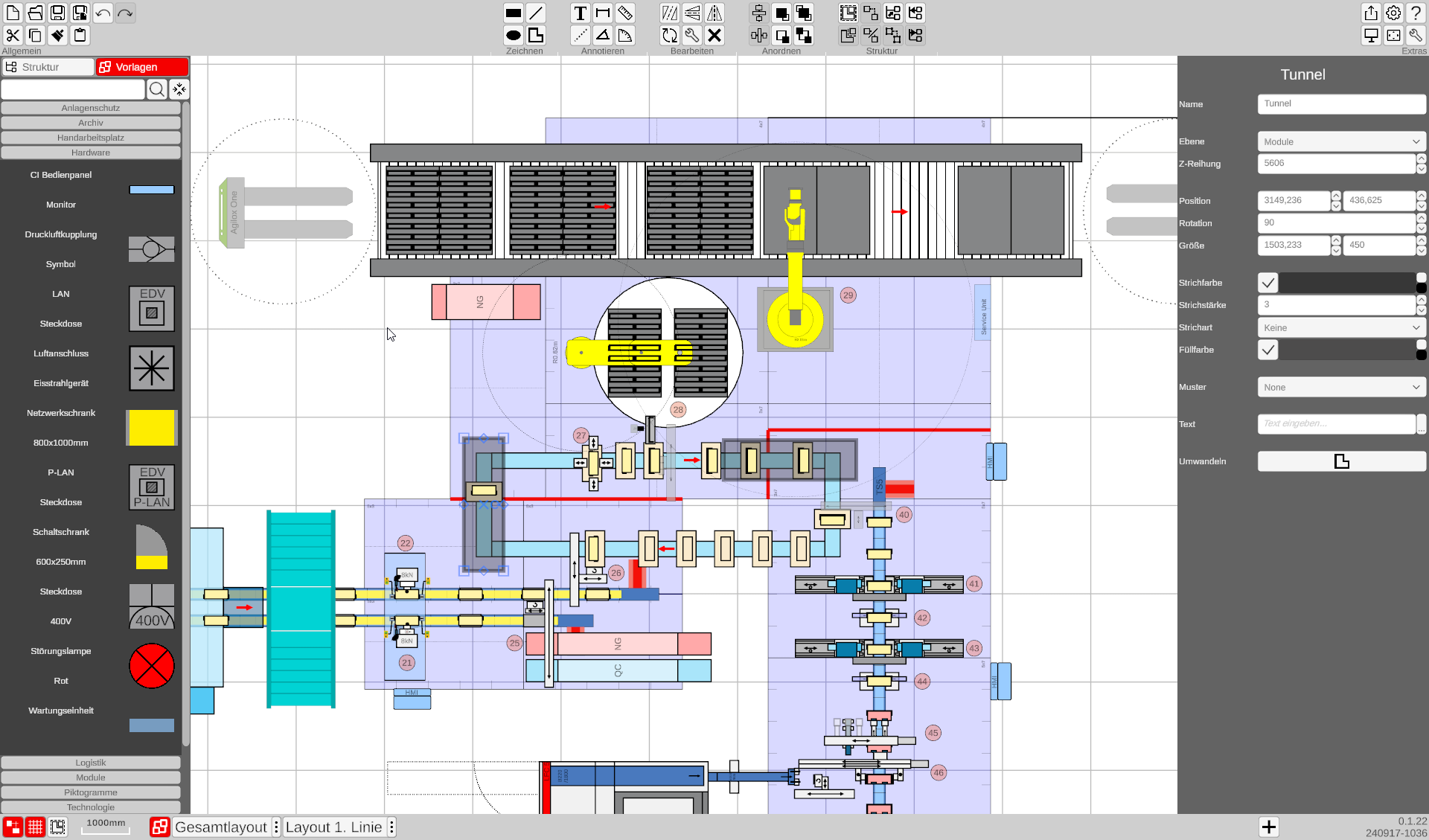Click the rotate refresh icon in Bearbeiten

pyautogui.click(x=669, y=36)
